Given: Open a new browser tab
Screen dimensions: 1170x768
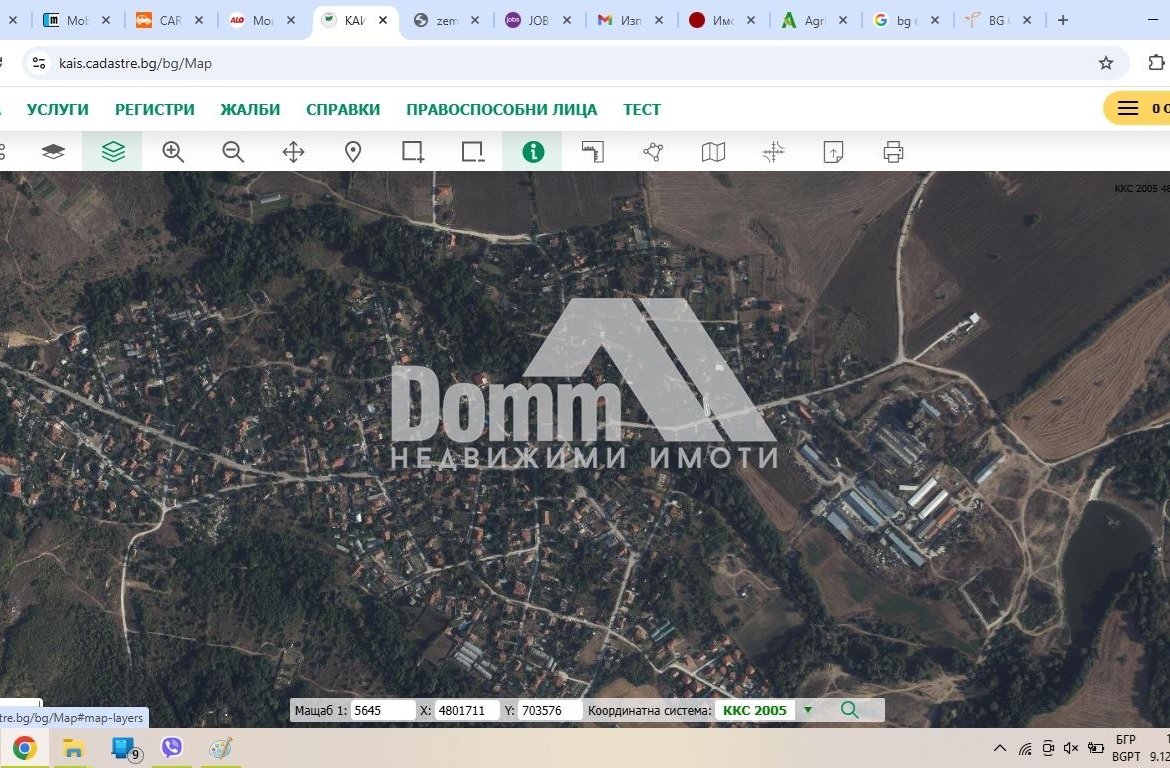Looking at the screenshot, I should (x=1063, y=20).
